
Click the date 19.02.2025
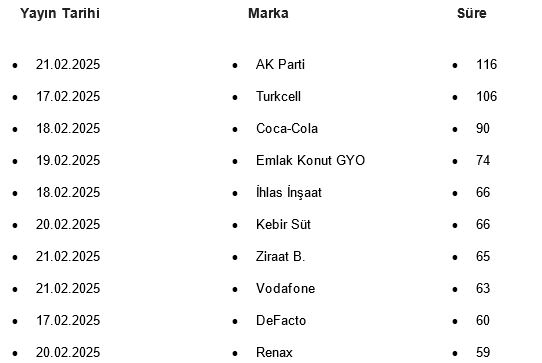(68, 160)
